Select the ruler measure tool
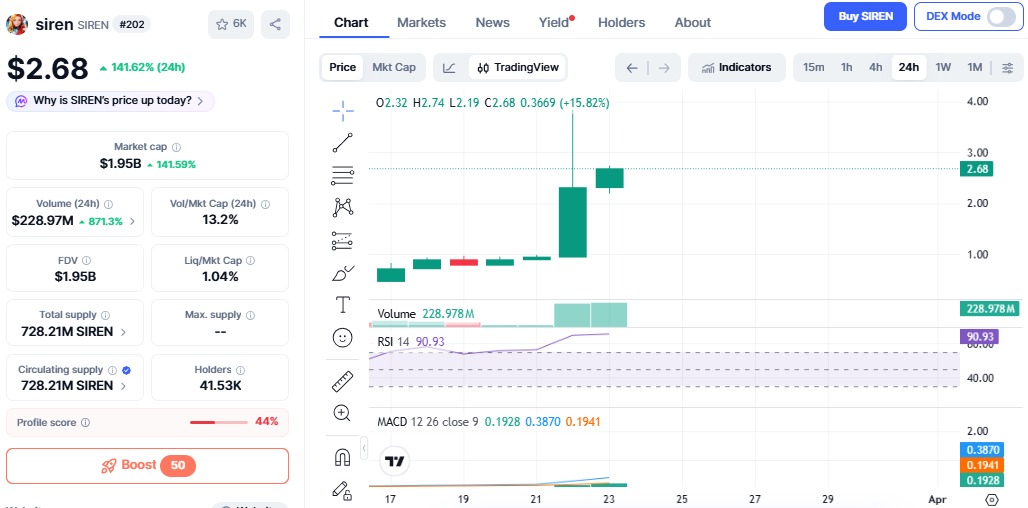This screenshot has height=508, width=1028. (342, 381)
